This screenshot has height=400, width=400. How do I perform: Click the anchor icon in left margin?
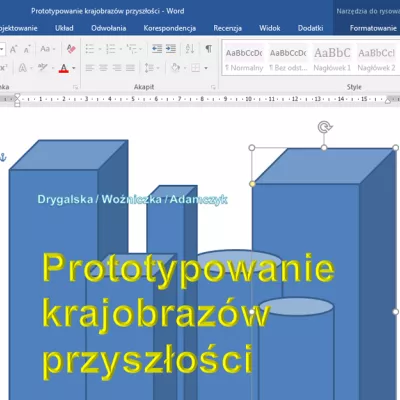click(x=3, y=157)
